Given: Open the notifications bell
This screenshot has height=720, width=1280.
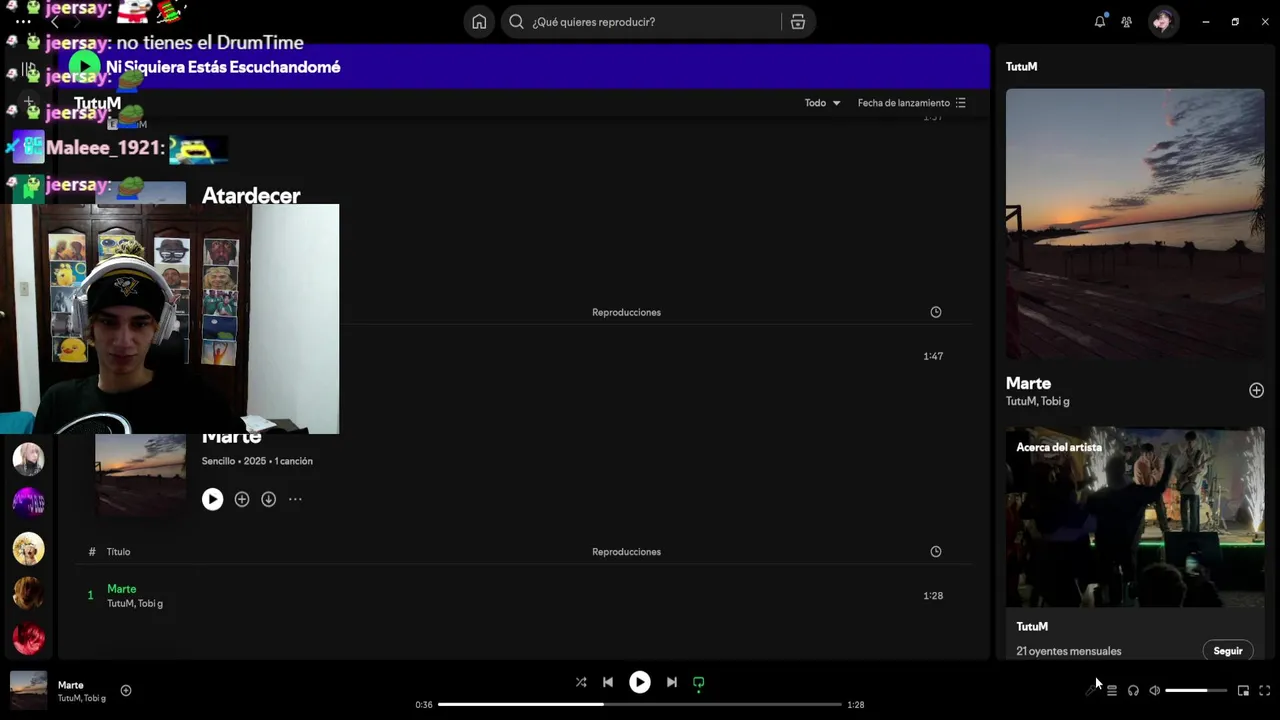Looking at the screenshot, I should [x=1100, y=21].
